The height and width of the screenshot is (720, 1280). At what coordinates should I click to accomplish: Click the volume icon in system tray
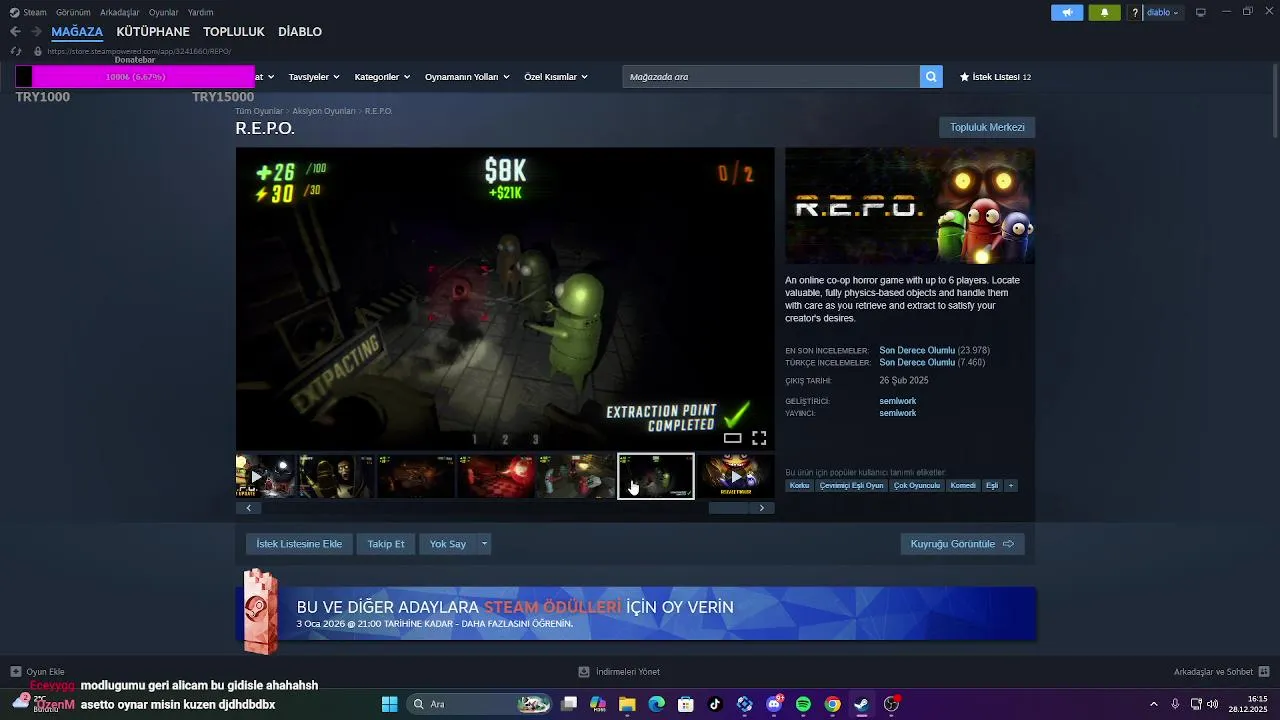click(1212, 704)
